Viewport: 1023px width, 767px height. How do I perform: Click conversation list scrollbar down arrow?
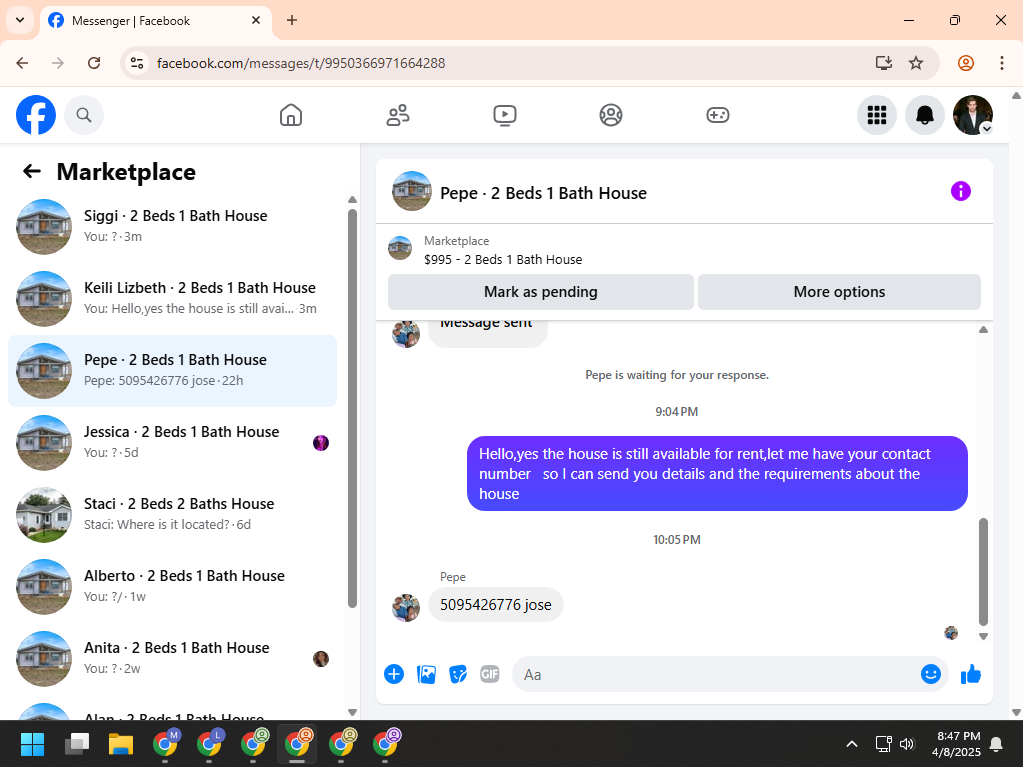click(352, 712)
